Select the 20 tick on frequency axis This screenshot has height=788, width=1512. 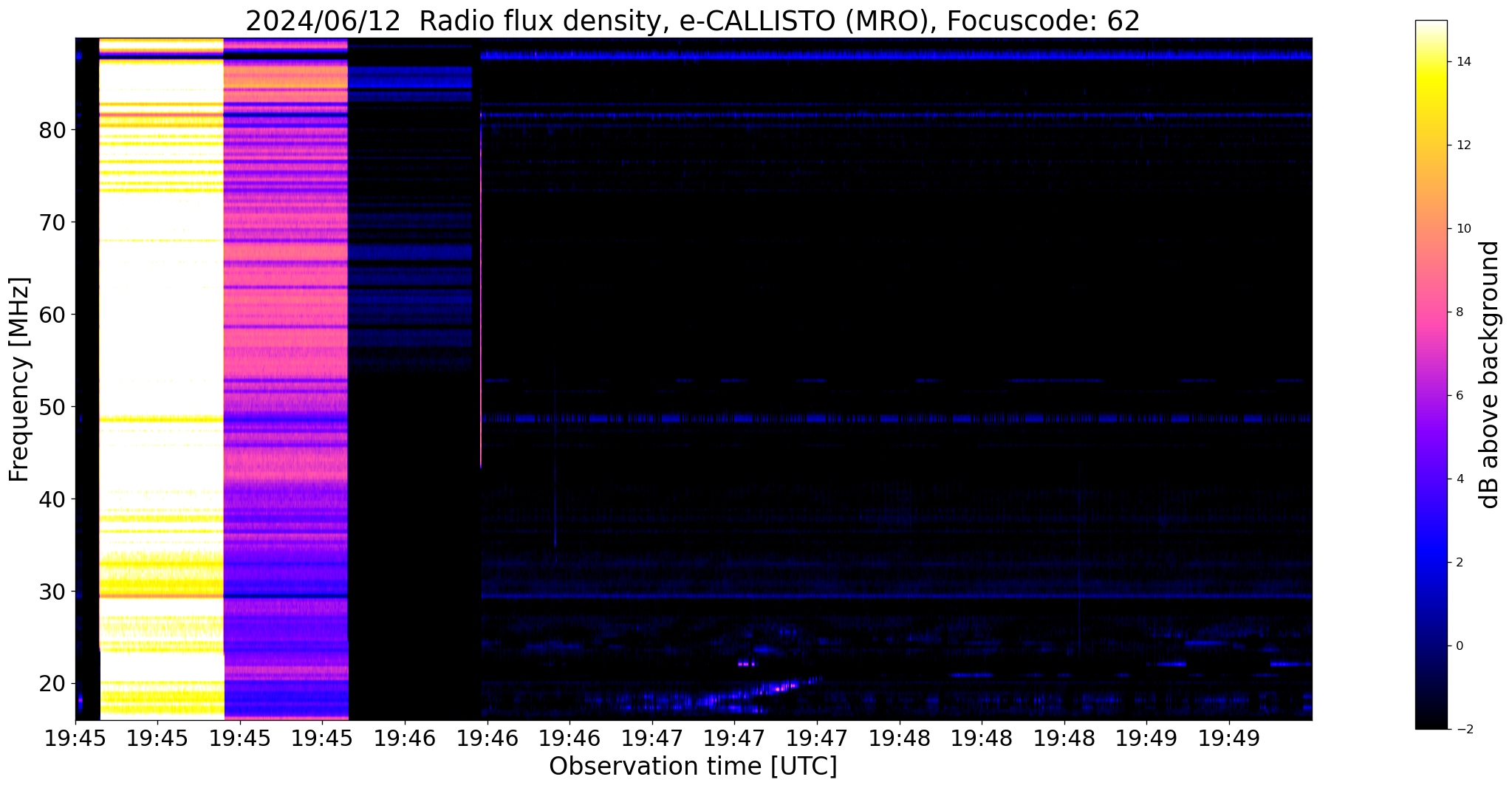[x=53, y=684]
